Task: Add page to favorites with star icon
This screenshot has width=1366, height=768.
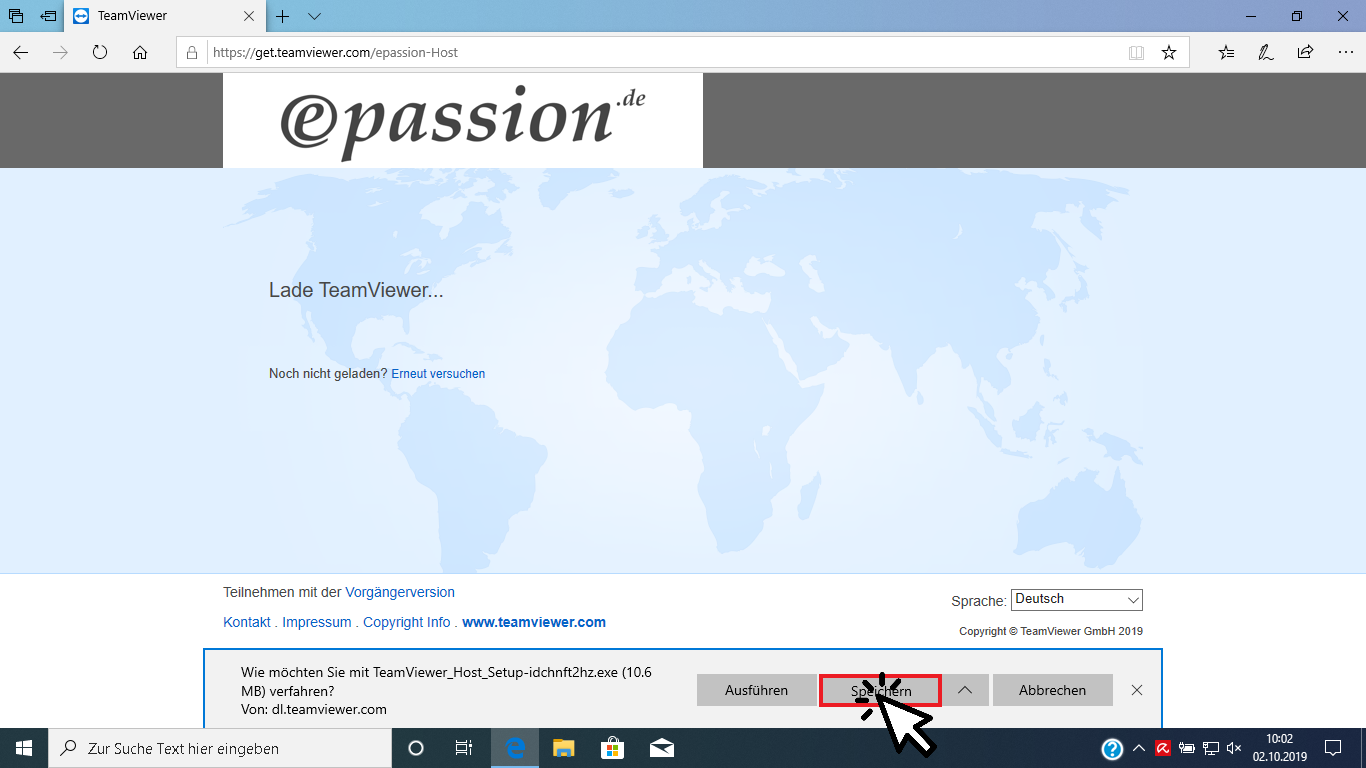Action: (x=1169, y=52)
